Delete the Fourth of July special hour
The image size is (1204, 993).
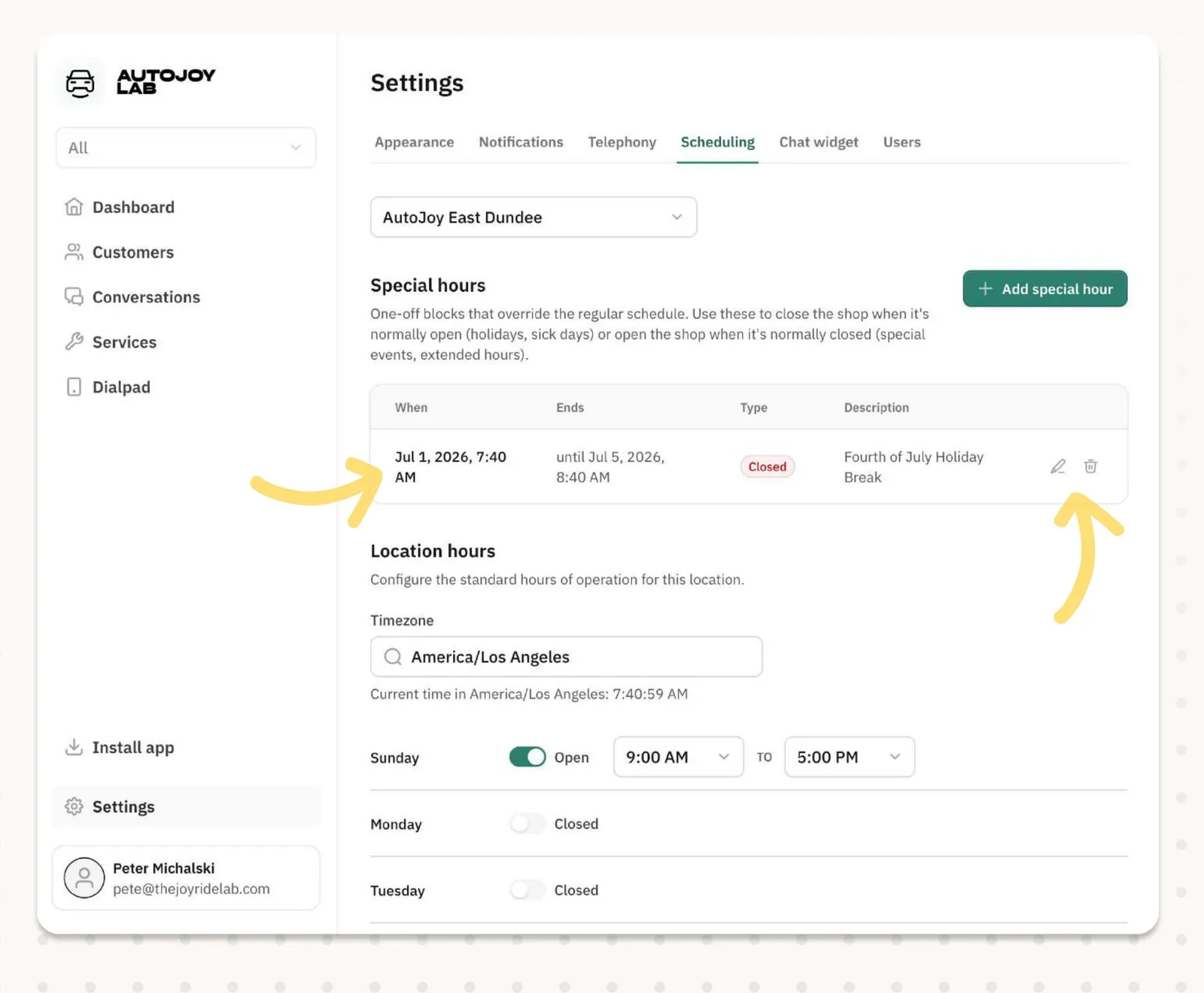coord(1090,466)
